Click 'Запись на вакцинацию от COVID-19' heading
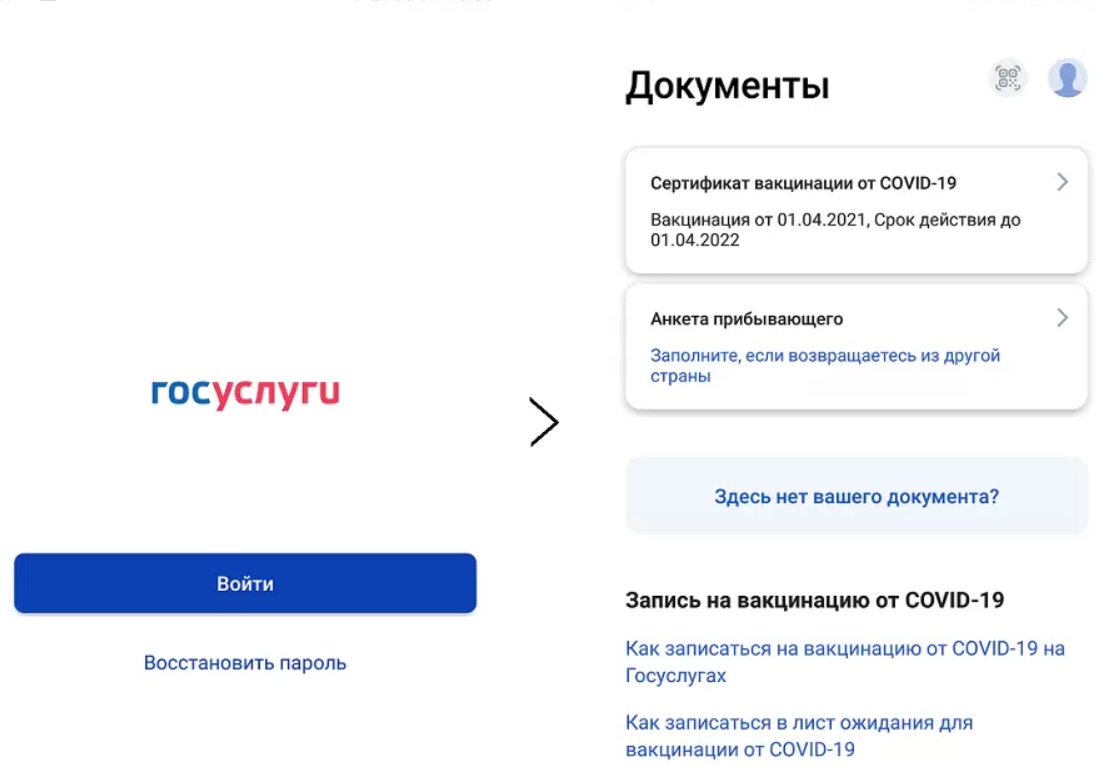Image resolution: width=1113 pixels, height=773 pixels. [x=815, y=601]
